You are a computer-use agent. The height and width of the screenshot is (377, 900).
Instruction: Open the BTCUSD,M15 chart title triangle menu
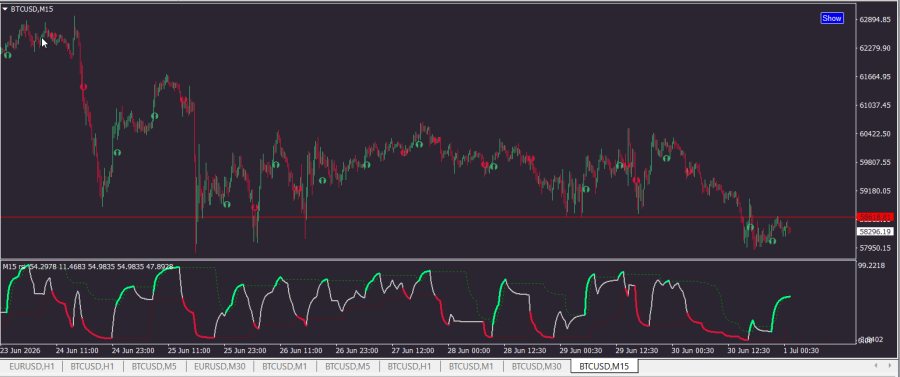[5, 9]
